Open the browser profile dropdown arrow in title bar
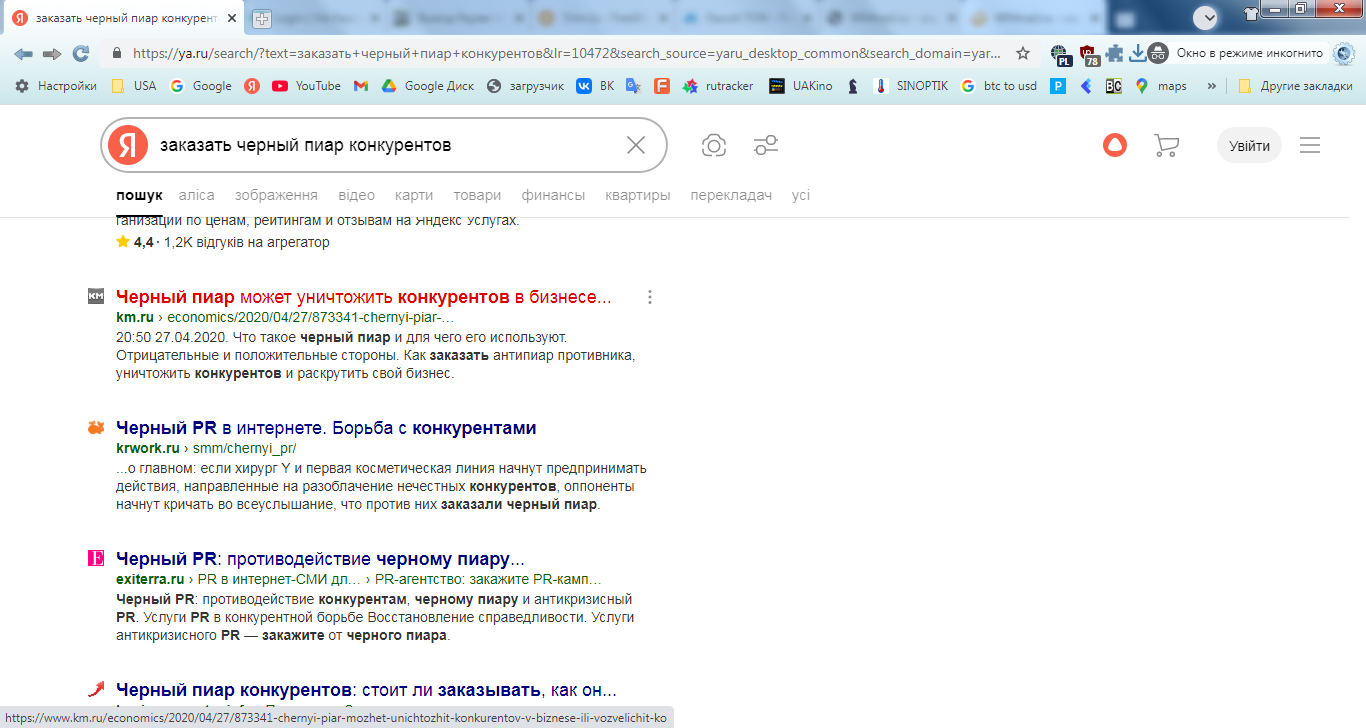1366x728 pixels. 1205,17
